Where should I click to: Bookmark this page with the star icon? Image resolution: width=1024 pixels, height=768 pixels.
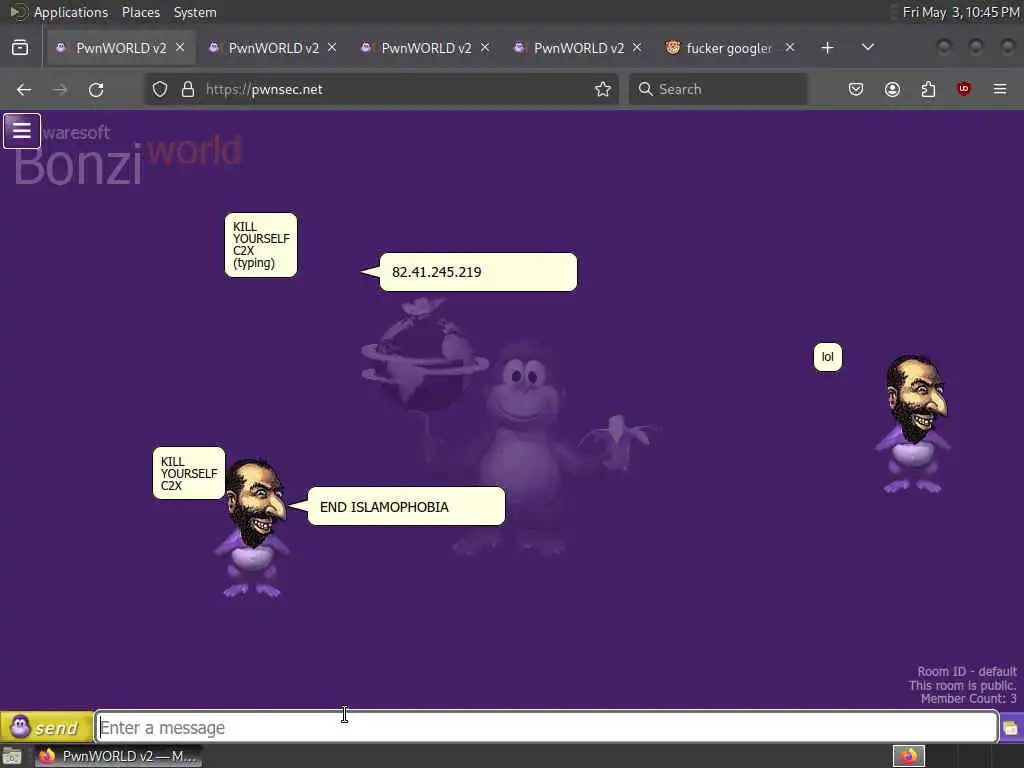click(603, 89)
